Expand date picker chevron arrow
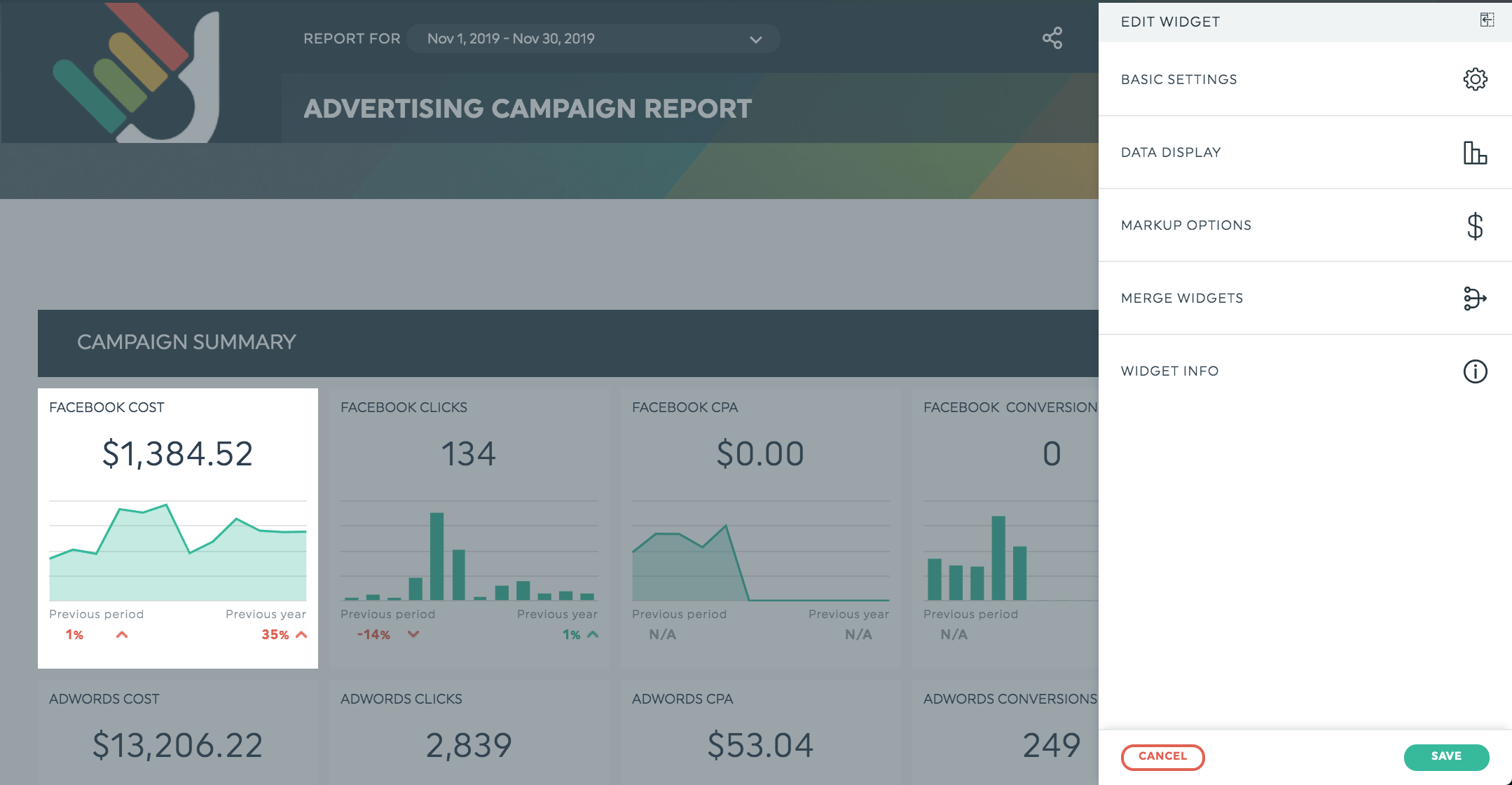 point(755,39)
